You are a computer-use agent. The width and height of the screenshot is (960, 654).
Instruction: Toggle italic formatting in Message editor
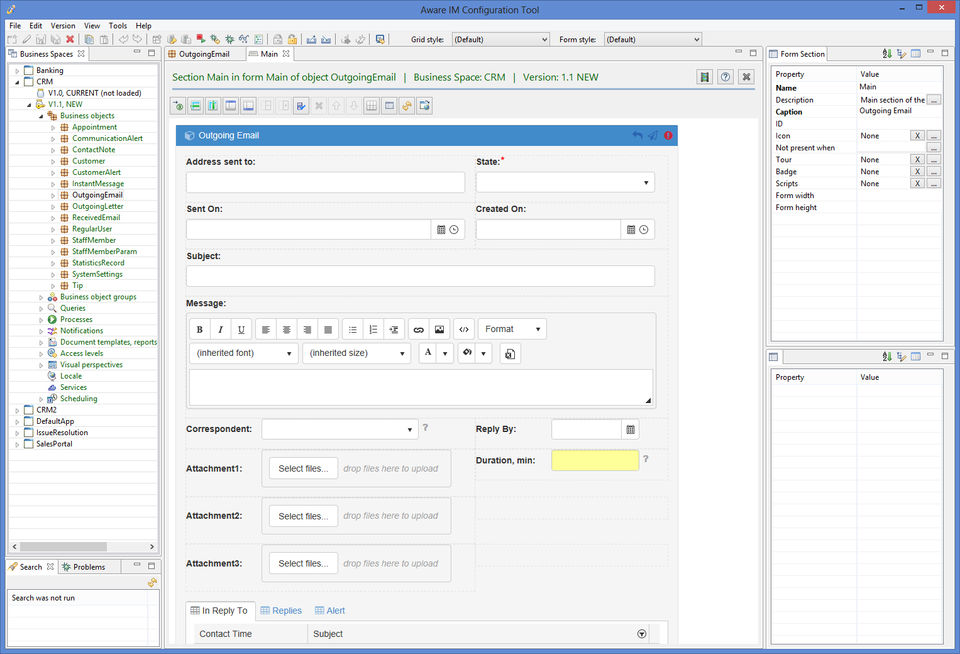(220, 329)
